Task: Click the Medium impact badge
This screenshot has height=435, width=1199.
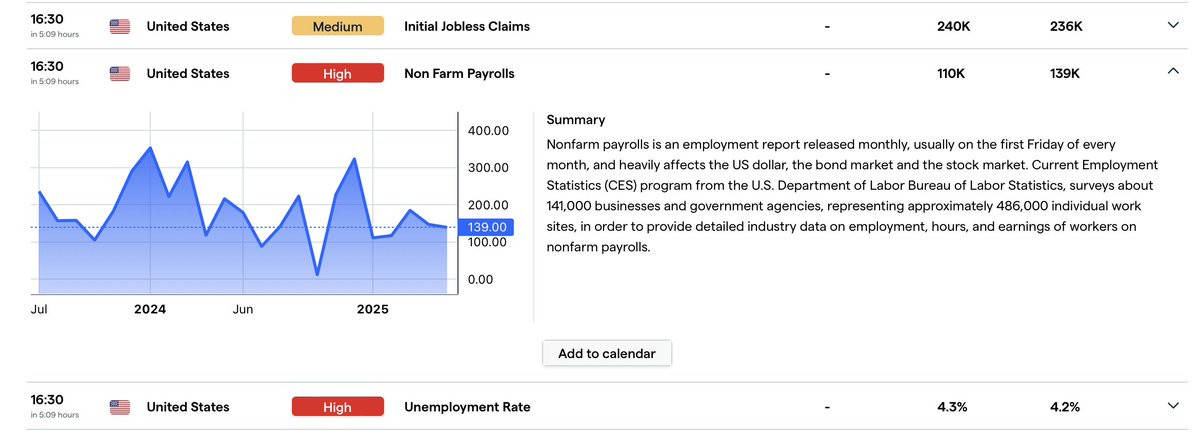Action: pyautogui.click(x=337, y=26)
